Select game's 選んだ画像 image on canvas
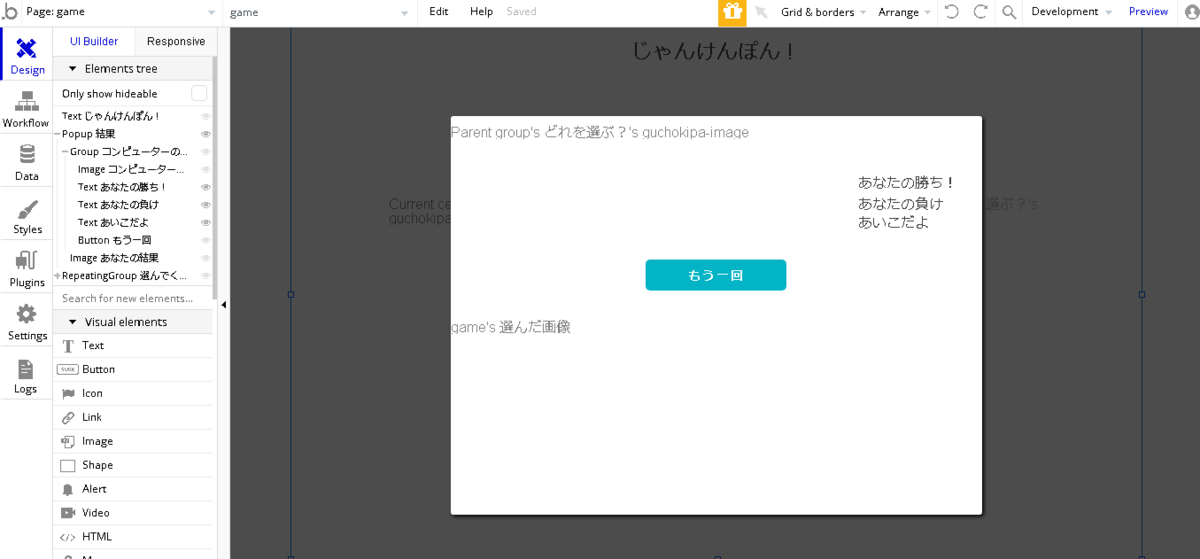Screen dimensions: 1200x559 pyautogui.click(x=511, y=327)
